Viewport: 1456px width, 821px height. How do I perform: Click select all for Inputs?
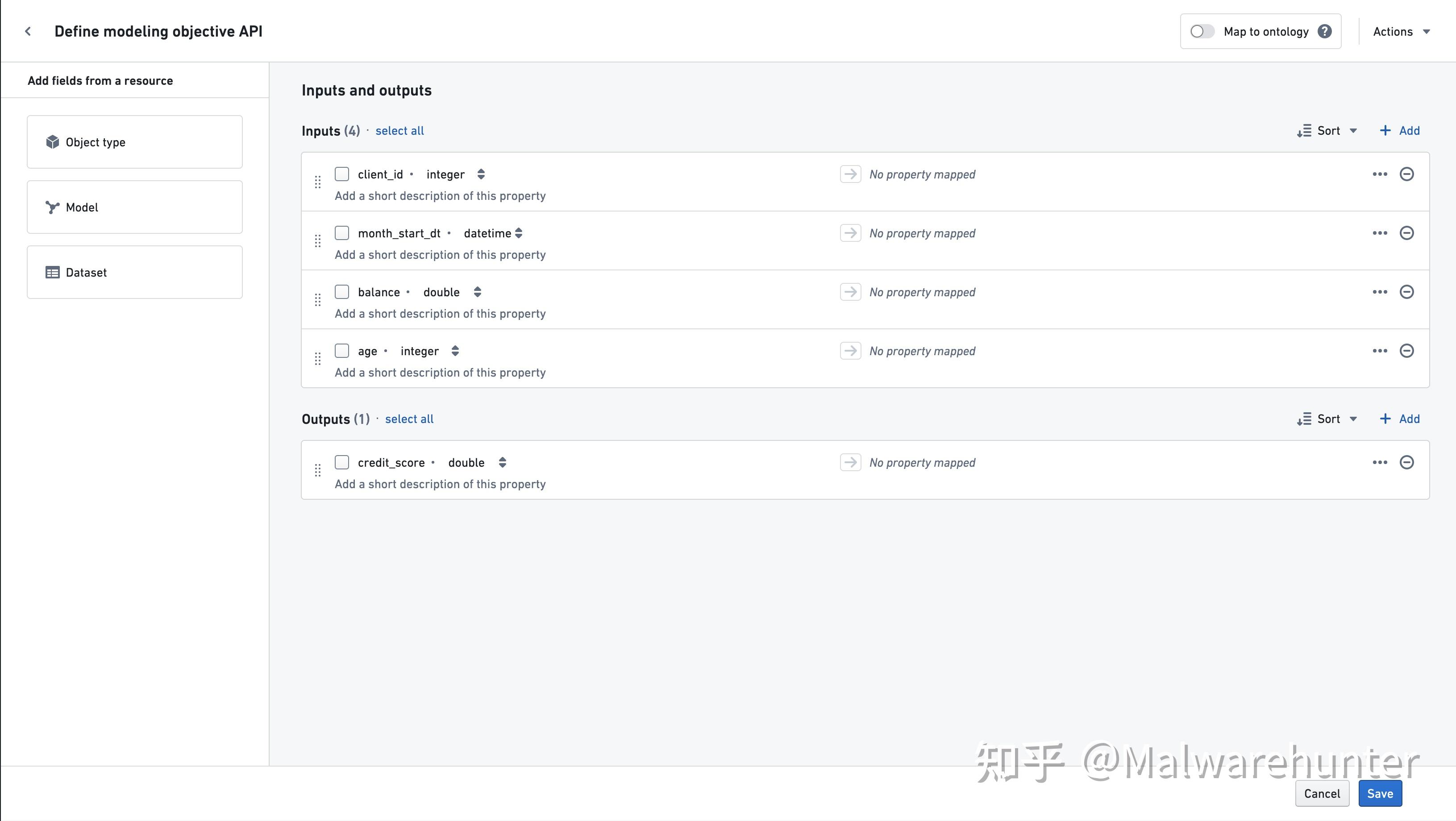tap(399, 131)
